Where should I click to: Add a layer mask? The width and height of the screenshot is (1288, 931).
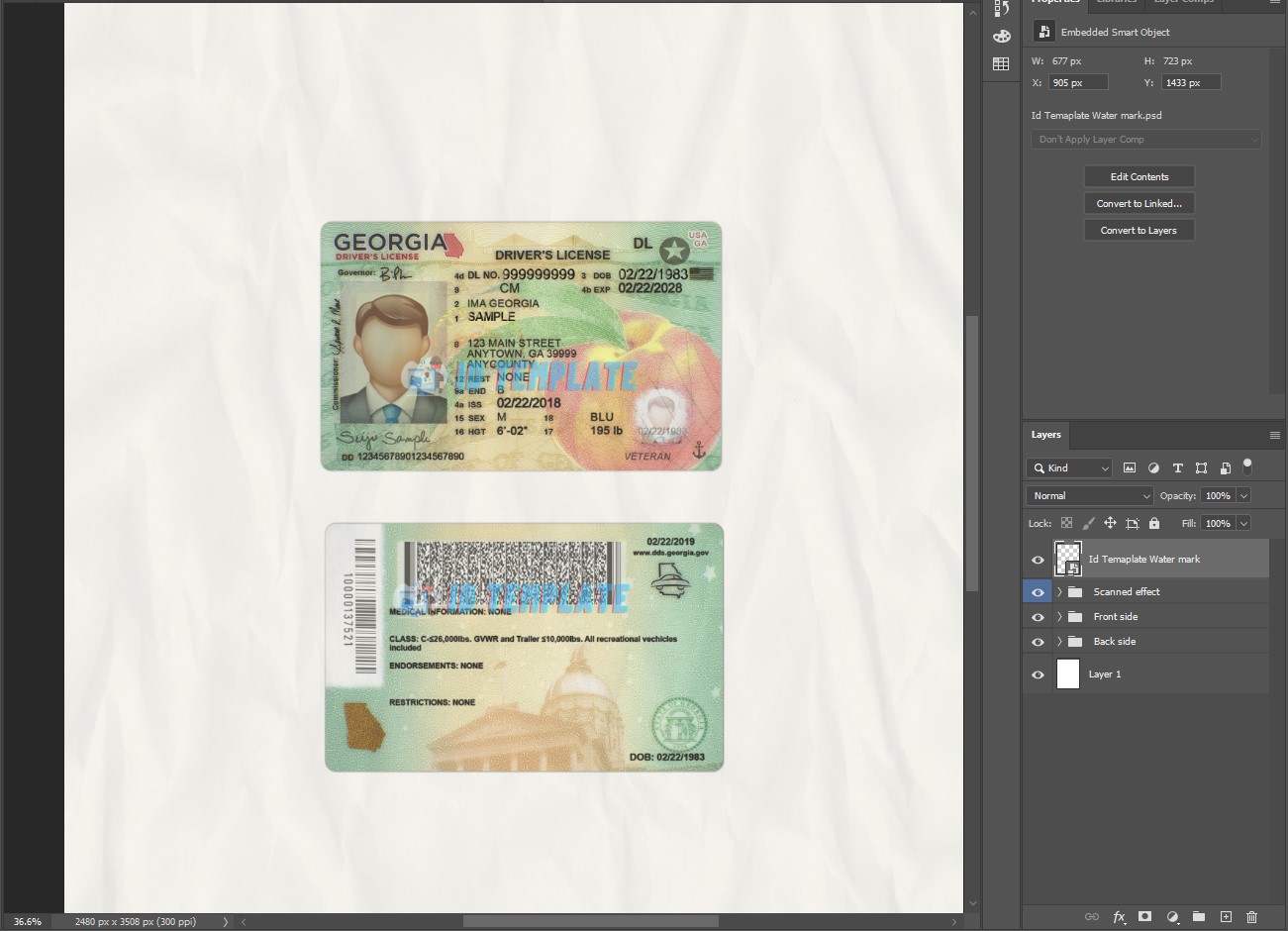(x=1144, y=917)
